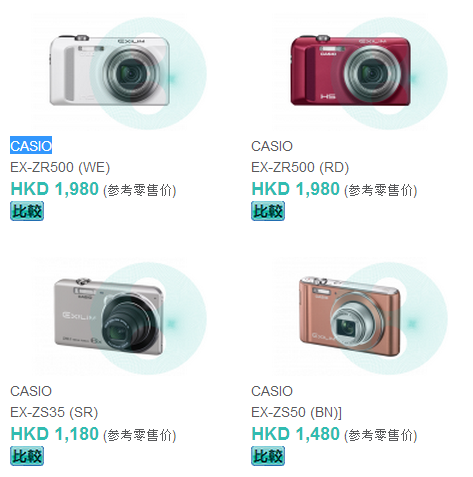Screen dimensions: 473x477
Task: Click HKD 1,980 price of white camera
Action: (x=55, y=189)
